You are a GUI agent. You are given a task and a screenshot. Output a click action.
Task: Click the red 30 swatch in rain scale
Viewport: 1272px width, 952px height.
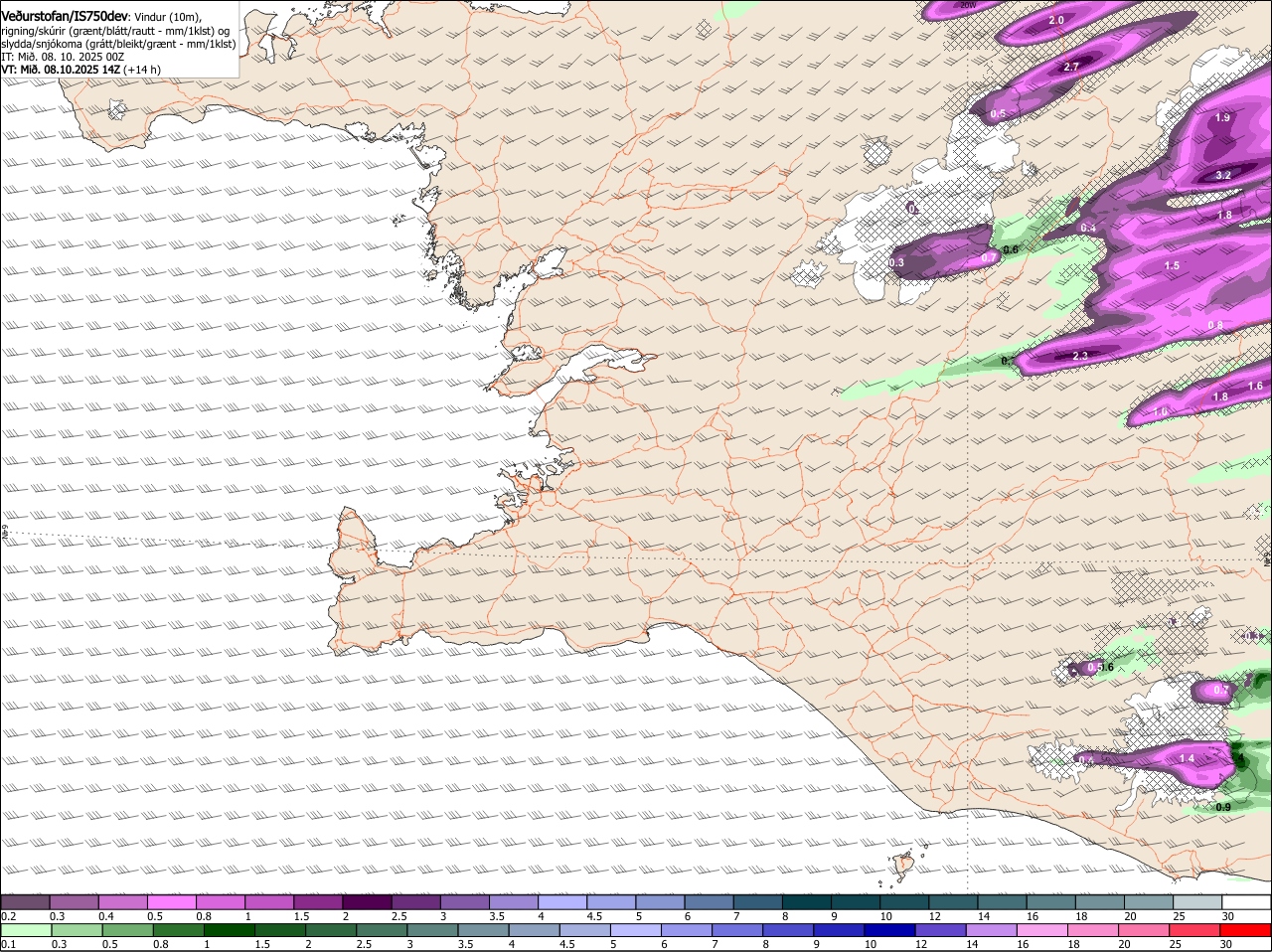pos(1246,929)
